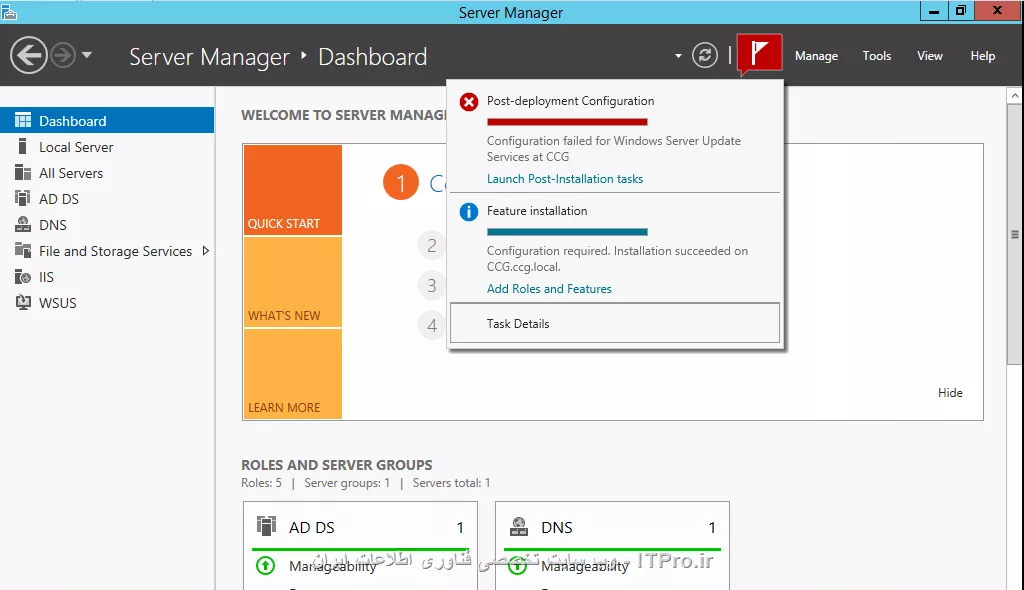The height and width of the screenshot is (590, 1024).
Task: Click the 'Servers total: 1' summary text
Action: pyautogui.click(x=451, y=483)
